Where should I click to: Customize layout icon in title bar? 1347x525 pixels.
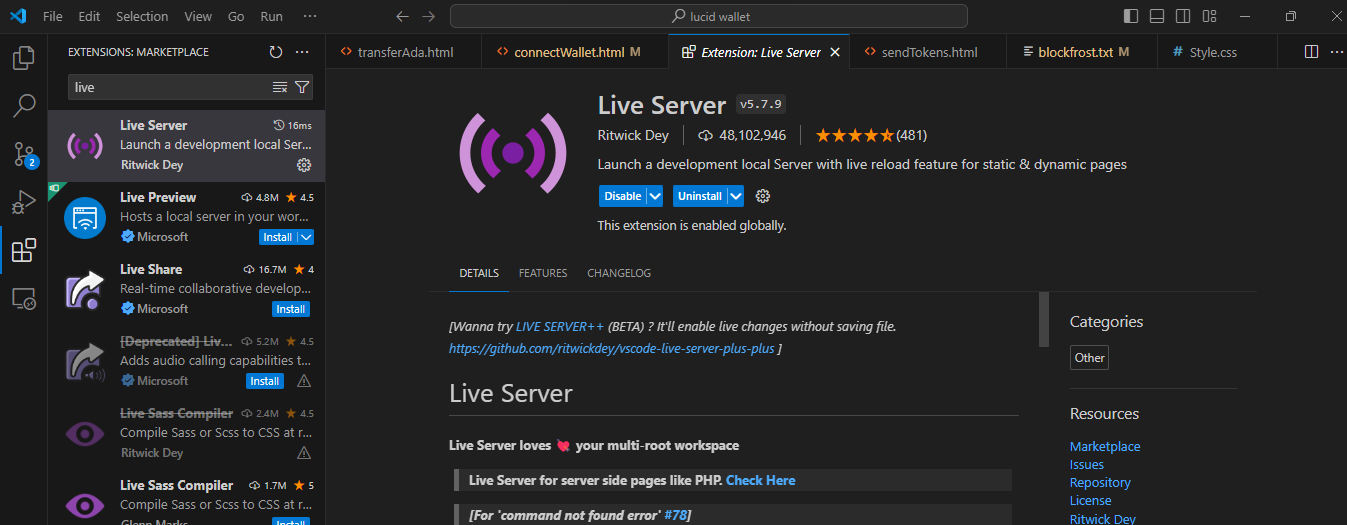coord(1209,16)
